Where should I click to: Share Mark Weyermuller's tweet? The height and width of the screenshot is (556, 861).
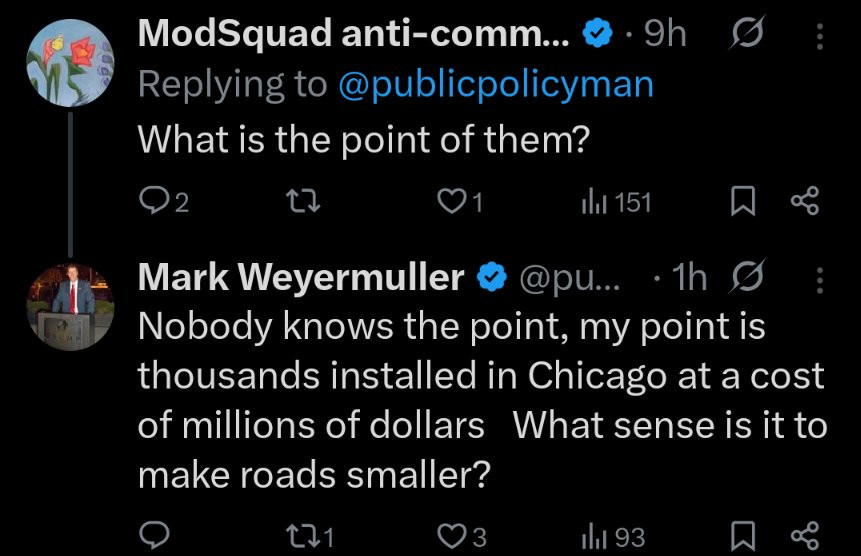click(805, 537)
